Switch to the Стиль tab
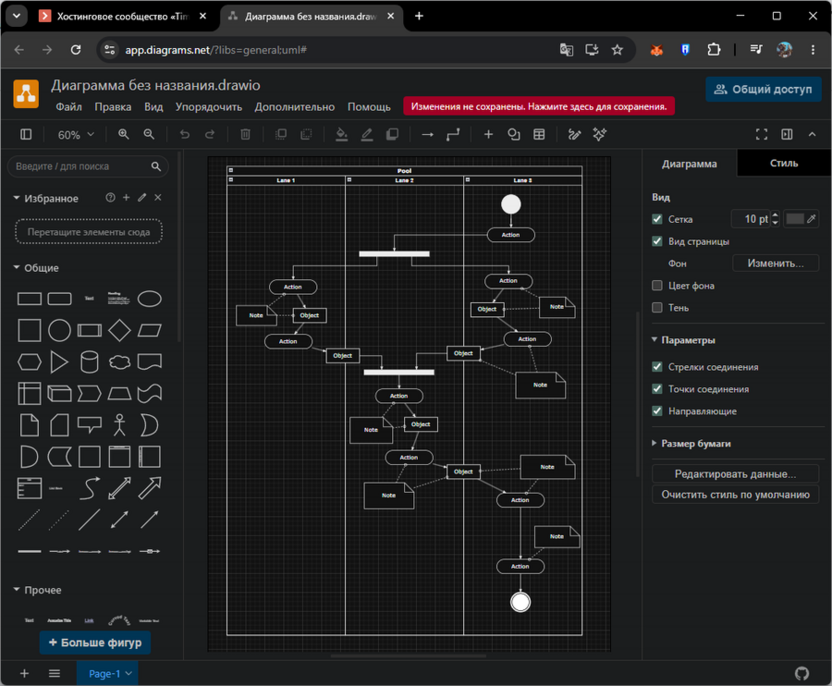The width and height of the screenshot is (832, 686). 784,163
